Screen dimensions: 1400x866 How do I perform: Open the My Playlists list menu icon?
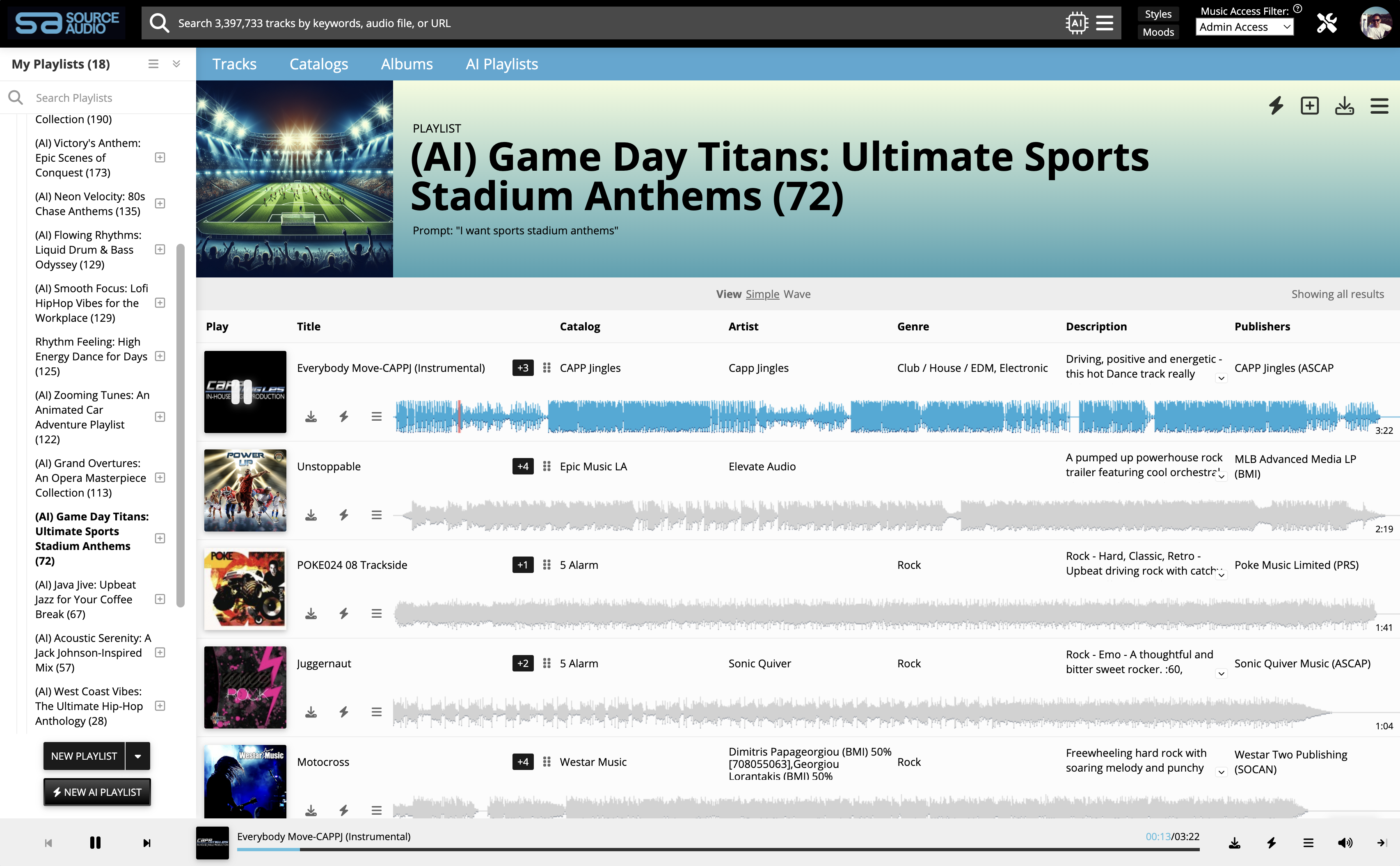[x=153, y=64]
